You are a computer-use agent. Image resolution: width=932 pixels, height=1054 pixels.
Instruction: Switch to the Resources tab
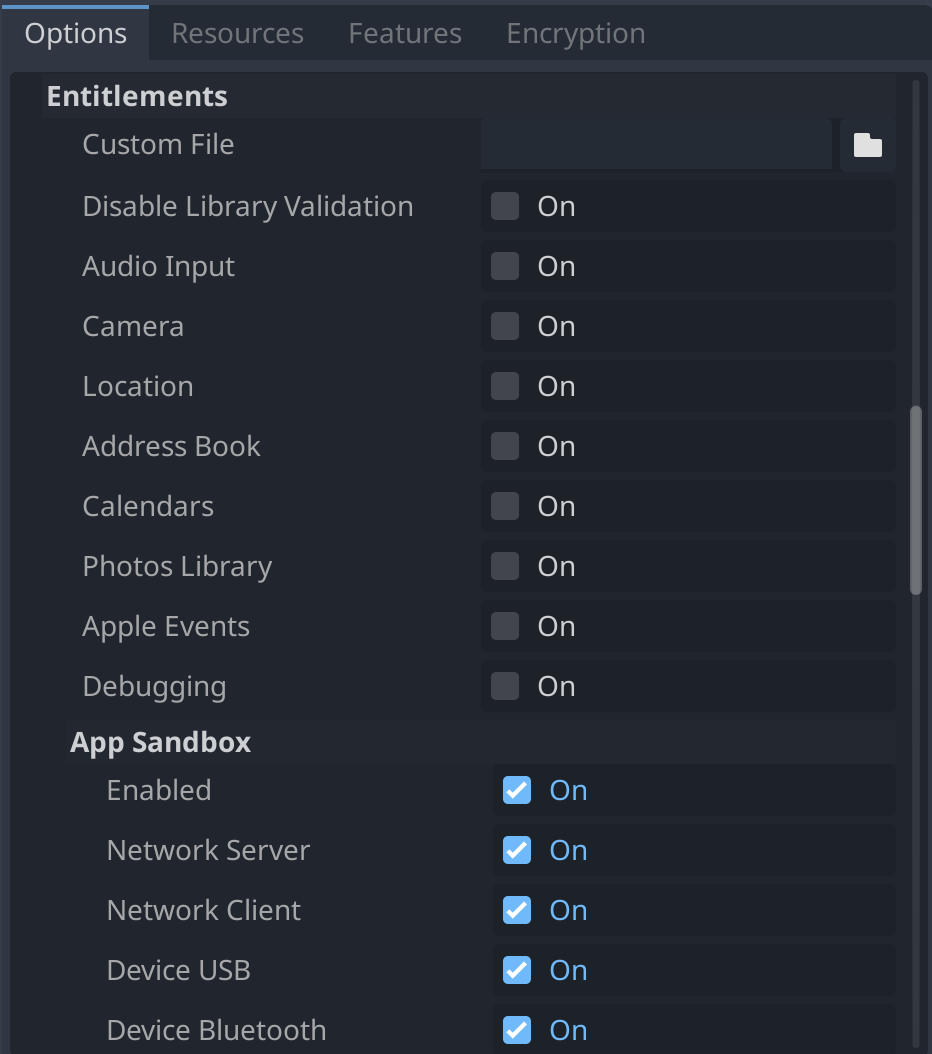click(x=237, y=33)
